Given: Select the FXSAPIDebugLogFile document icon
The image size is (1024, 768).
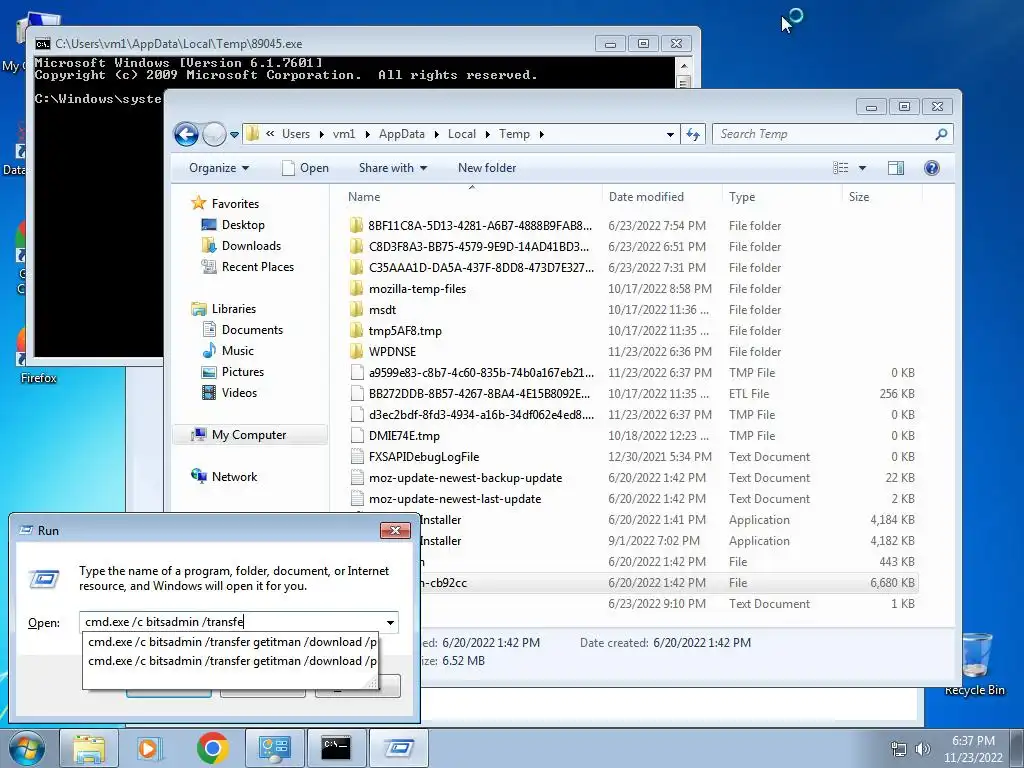Looking at the screenshot, I should pyautogui.click(x=357, y=456).
